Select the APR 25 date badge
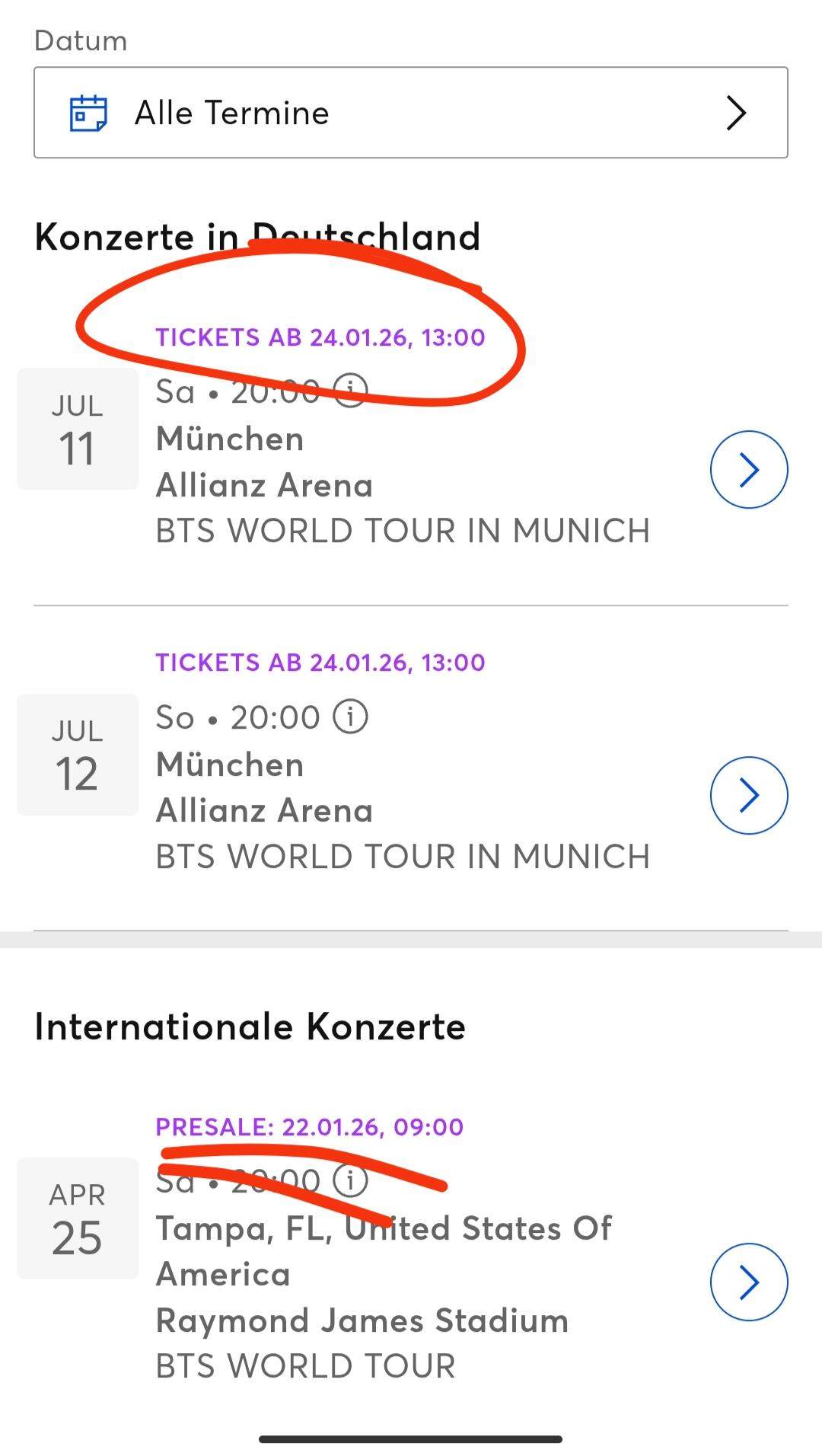 tap(77, 1218)
